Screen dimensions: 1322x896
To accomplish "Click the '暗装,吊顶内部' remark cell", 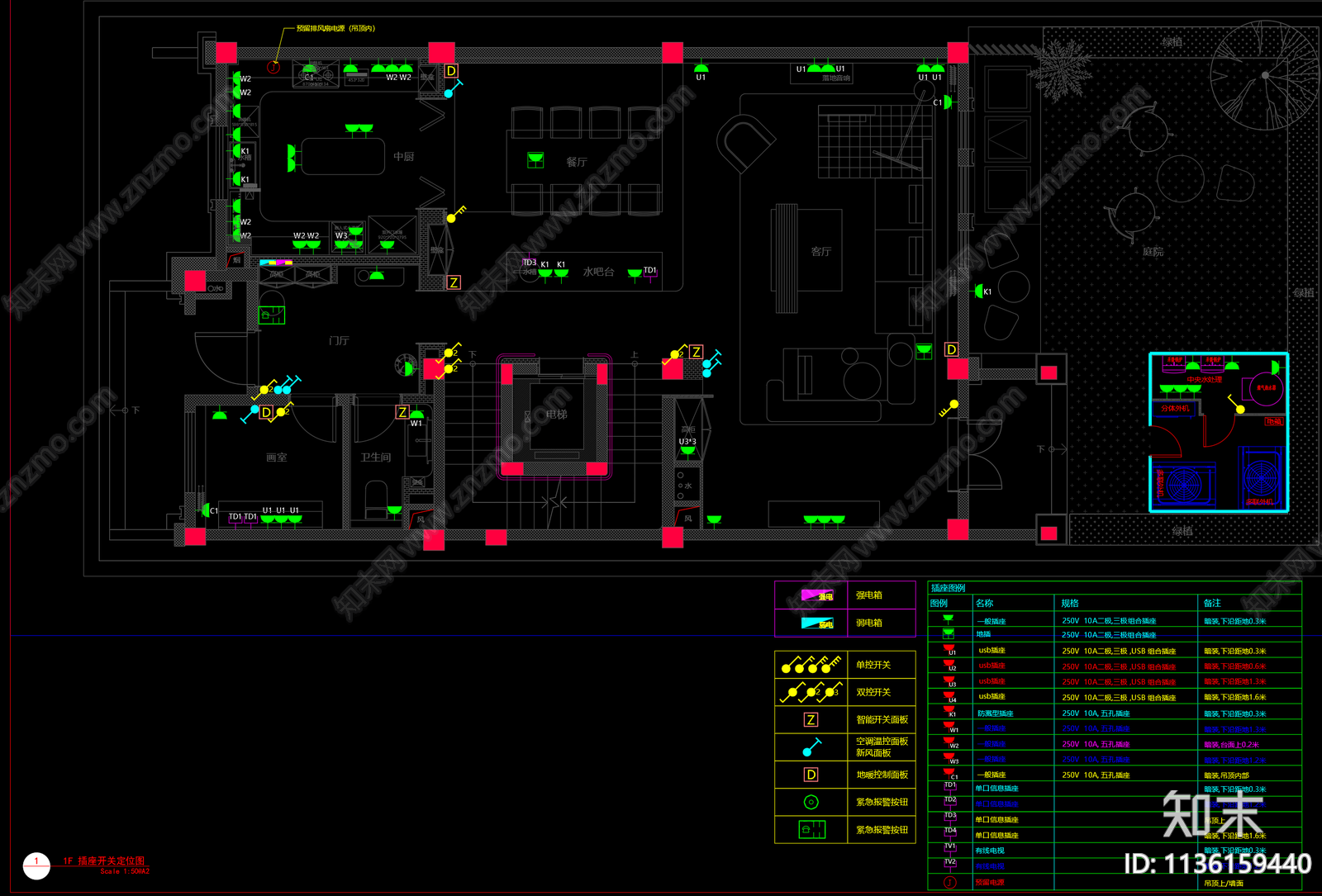I will point(1227,775).
